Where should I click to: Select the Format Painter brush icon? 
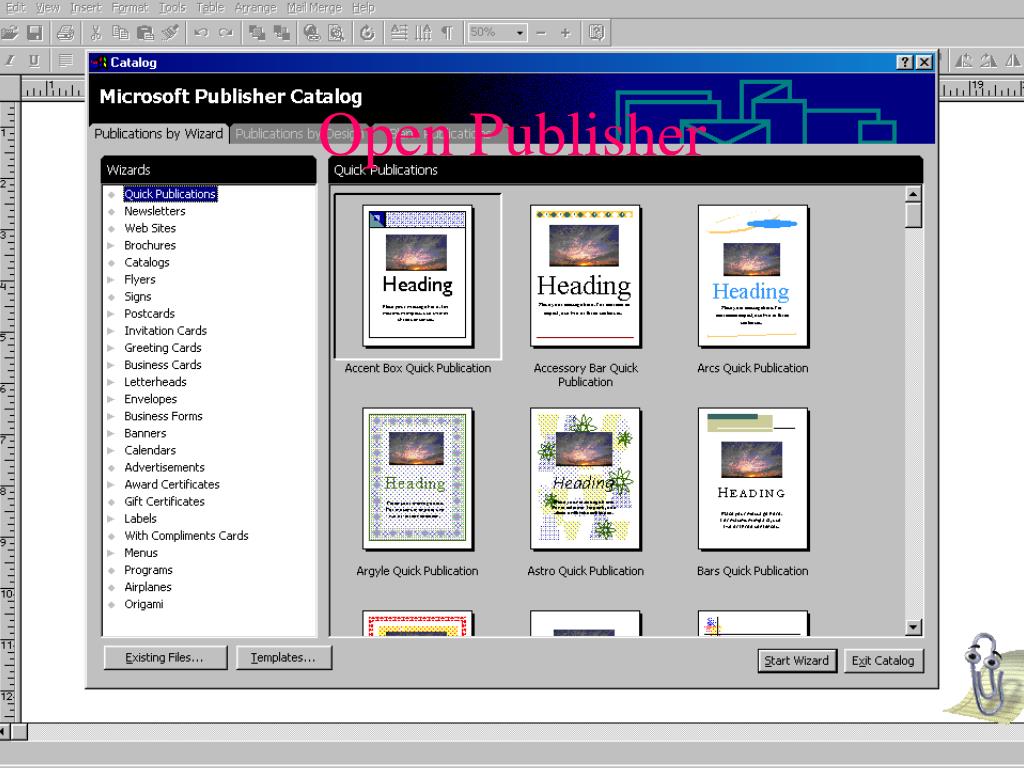click(x=170, y=32)
